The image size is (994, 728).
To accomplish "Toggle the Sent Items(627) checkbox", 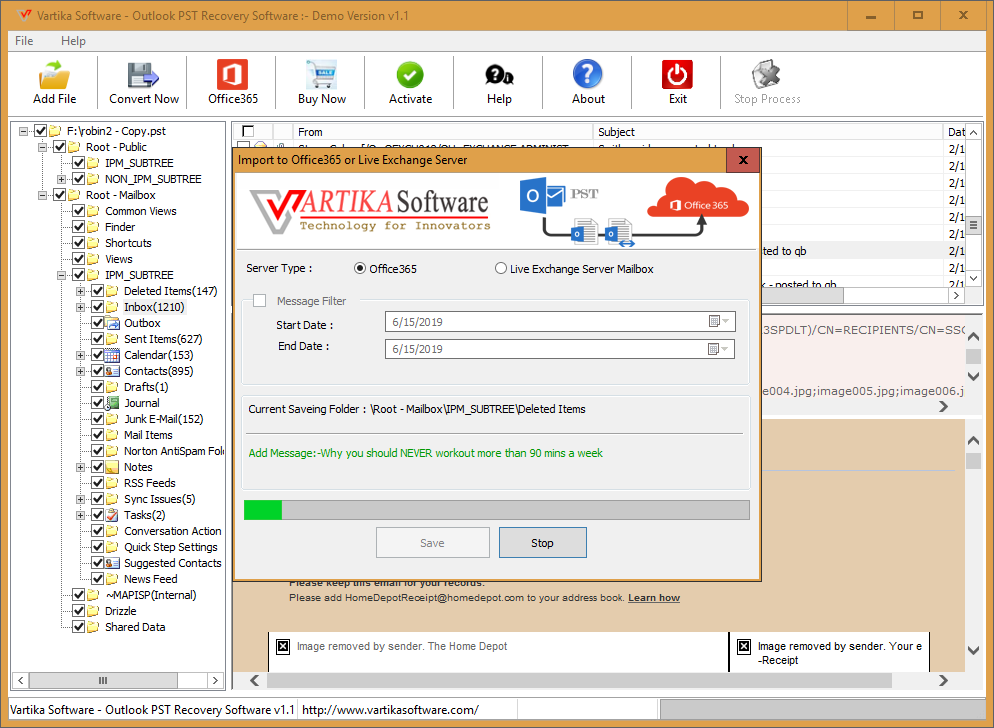I will [x=98, y=339].
